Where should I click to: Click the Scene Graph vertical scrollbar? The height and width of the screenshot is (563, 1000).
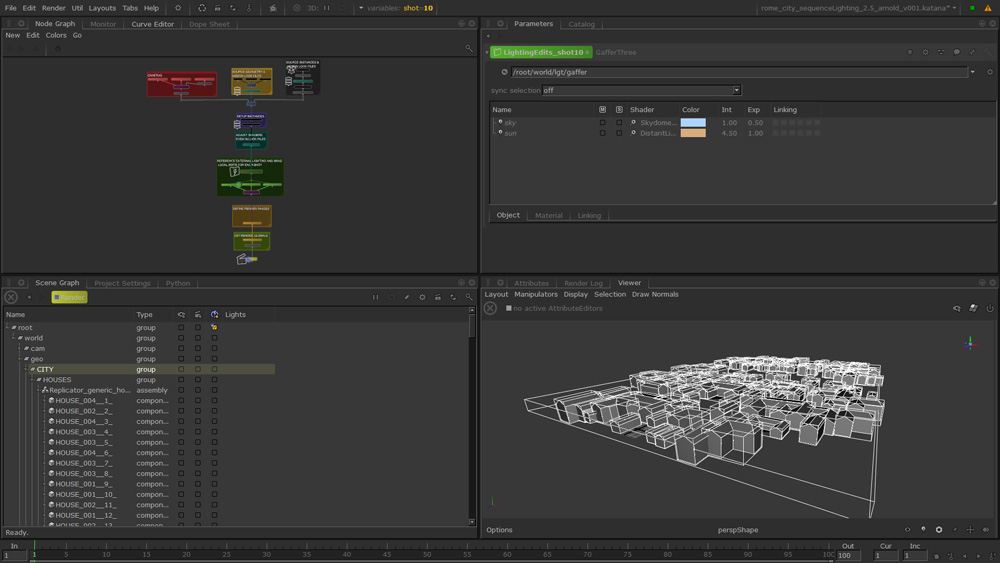pos(472,416)
